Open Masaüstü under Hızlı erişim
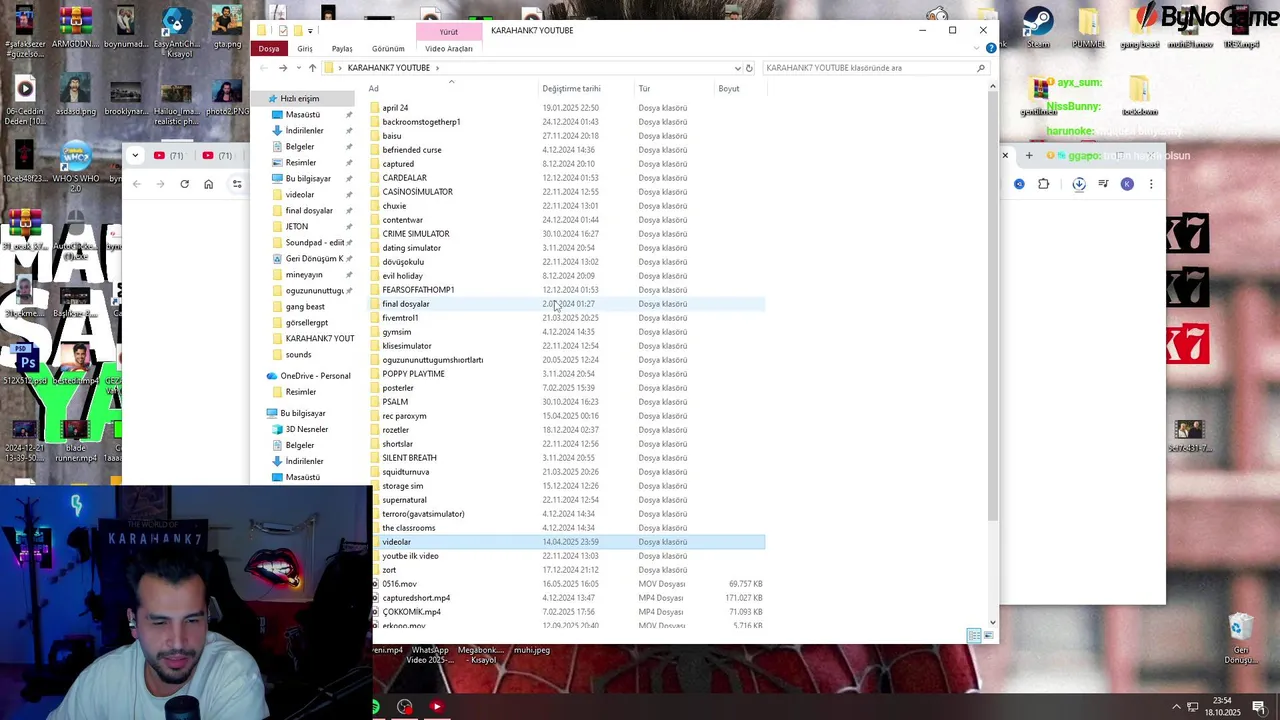 [x=302, y=115]
